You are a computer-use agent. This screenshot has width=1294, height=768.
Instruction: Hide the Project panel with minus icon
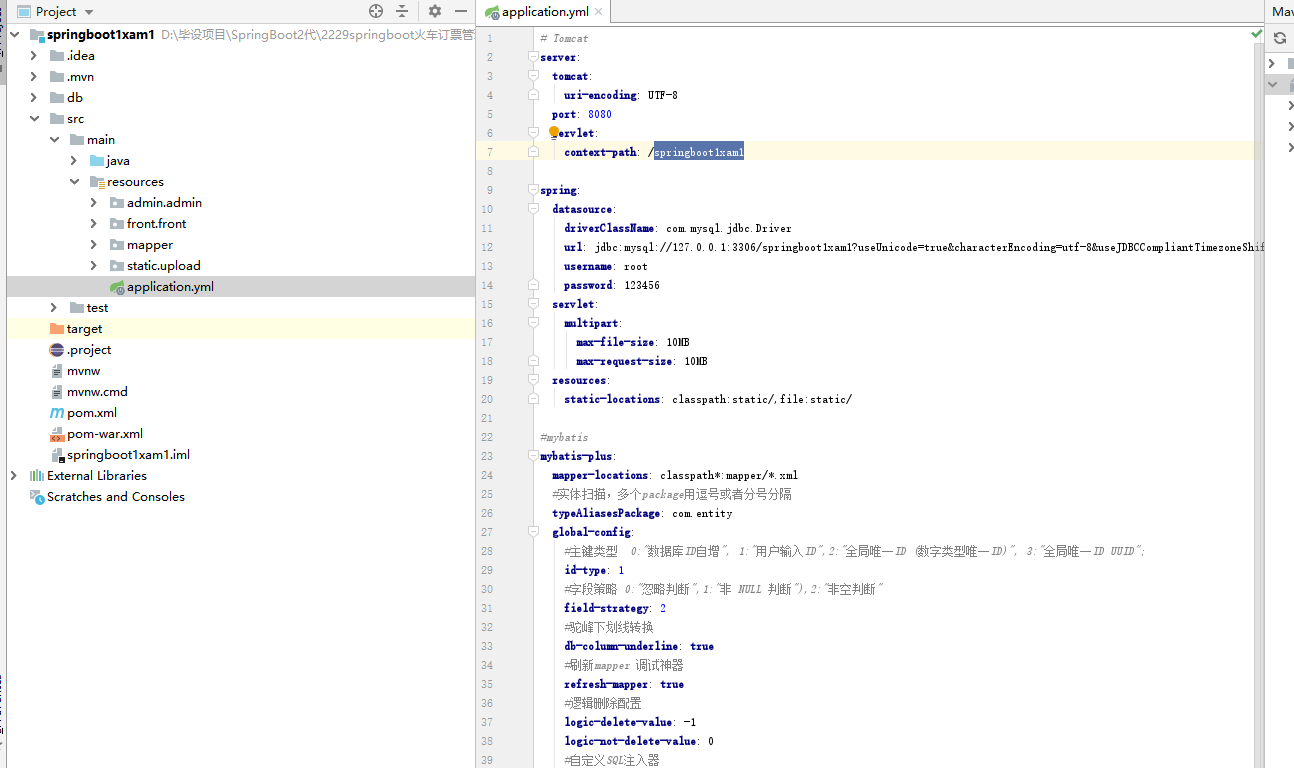point(460,11)
